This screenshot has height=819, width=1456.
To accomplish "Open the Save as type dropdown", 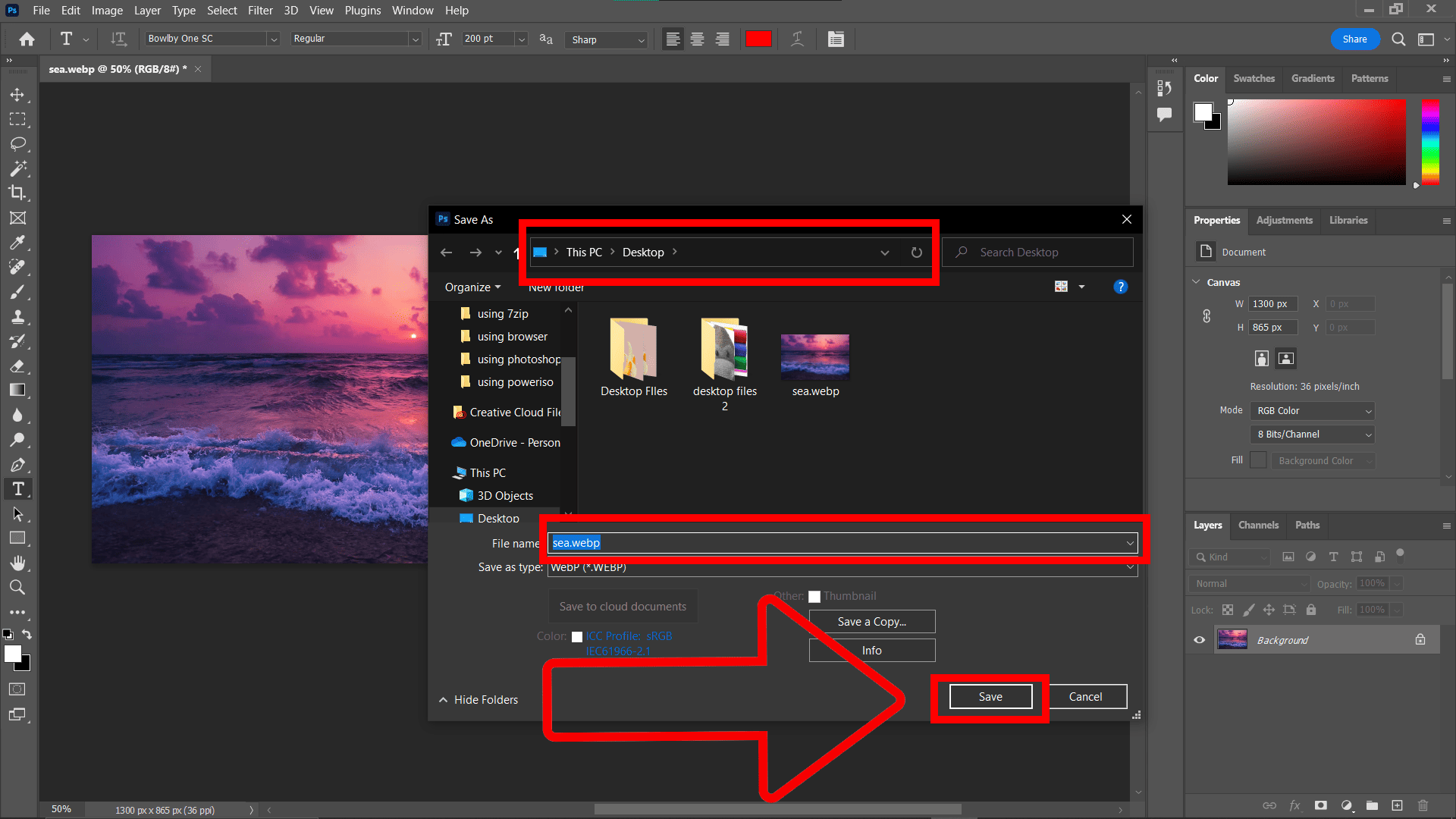I will tap(1129, 567).
